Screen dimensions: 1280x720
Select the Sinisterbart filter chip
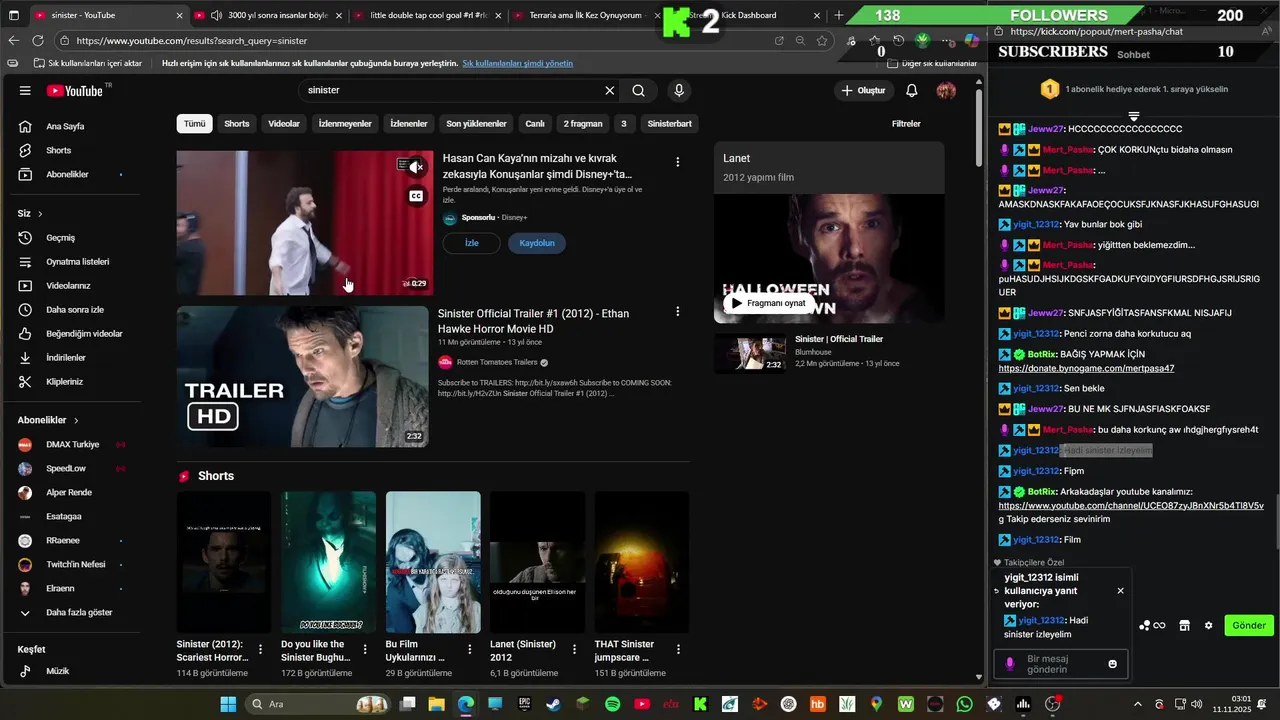(670, 124)
